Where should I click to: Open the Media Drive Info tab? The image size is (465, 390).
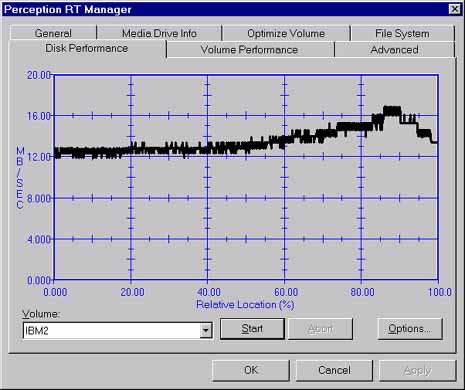(159, 33)
